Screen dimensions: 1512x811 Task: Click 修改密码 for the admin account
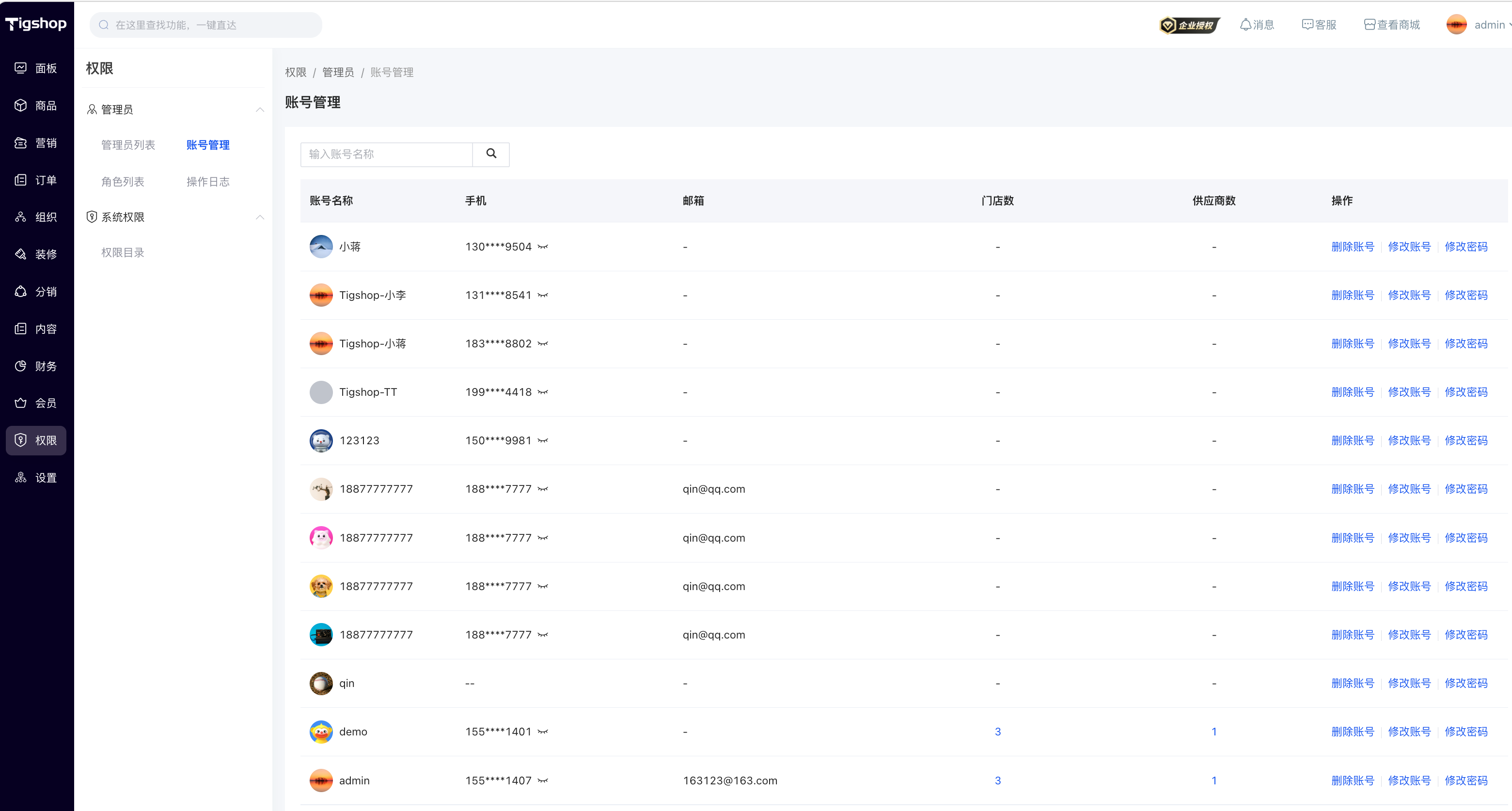tap(1465, 780)
